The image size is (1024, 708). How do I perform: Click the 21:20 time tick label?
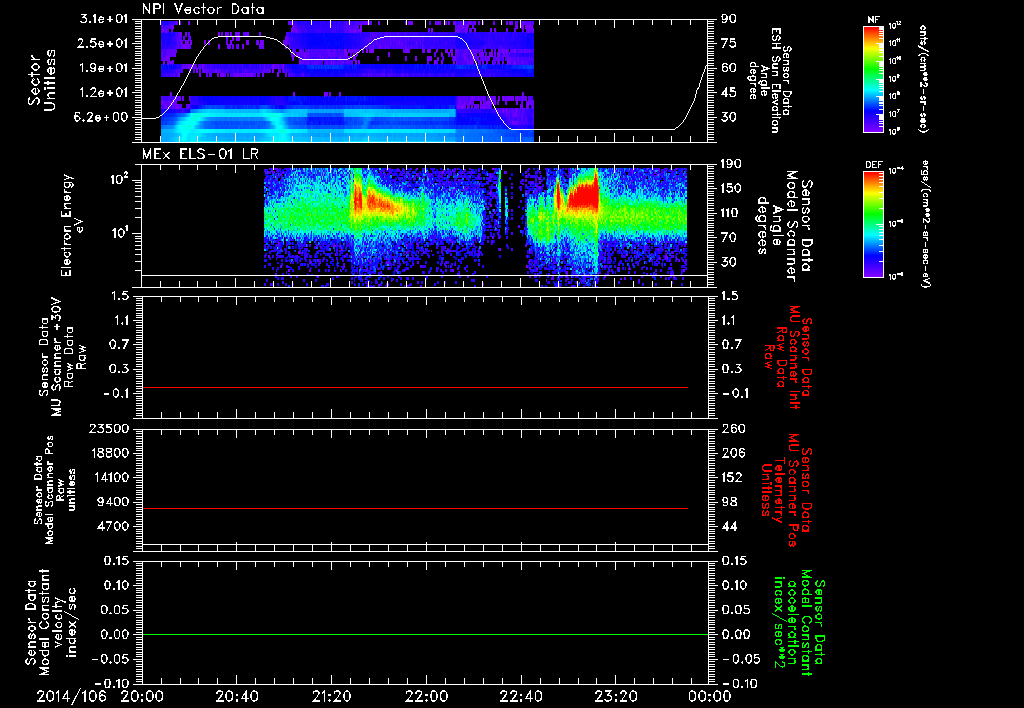[331, 696]
